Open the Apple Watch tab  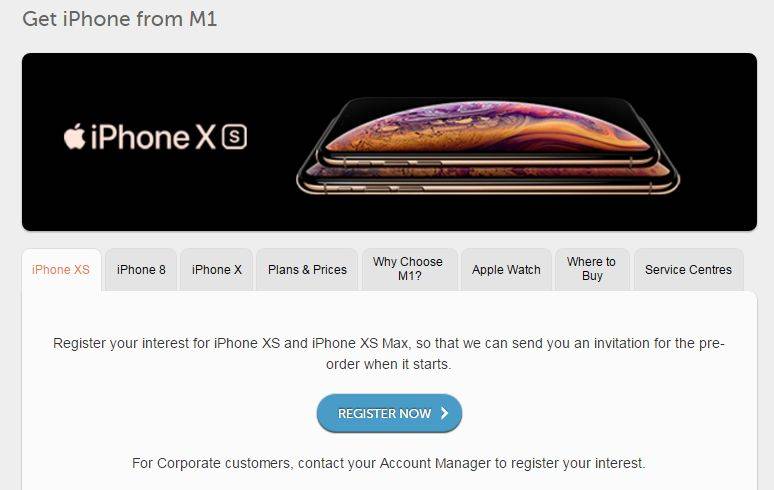506,270
